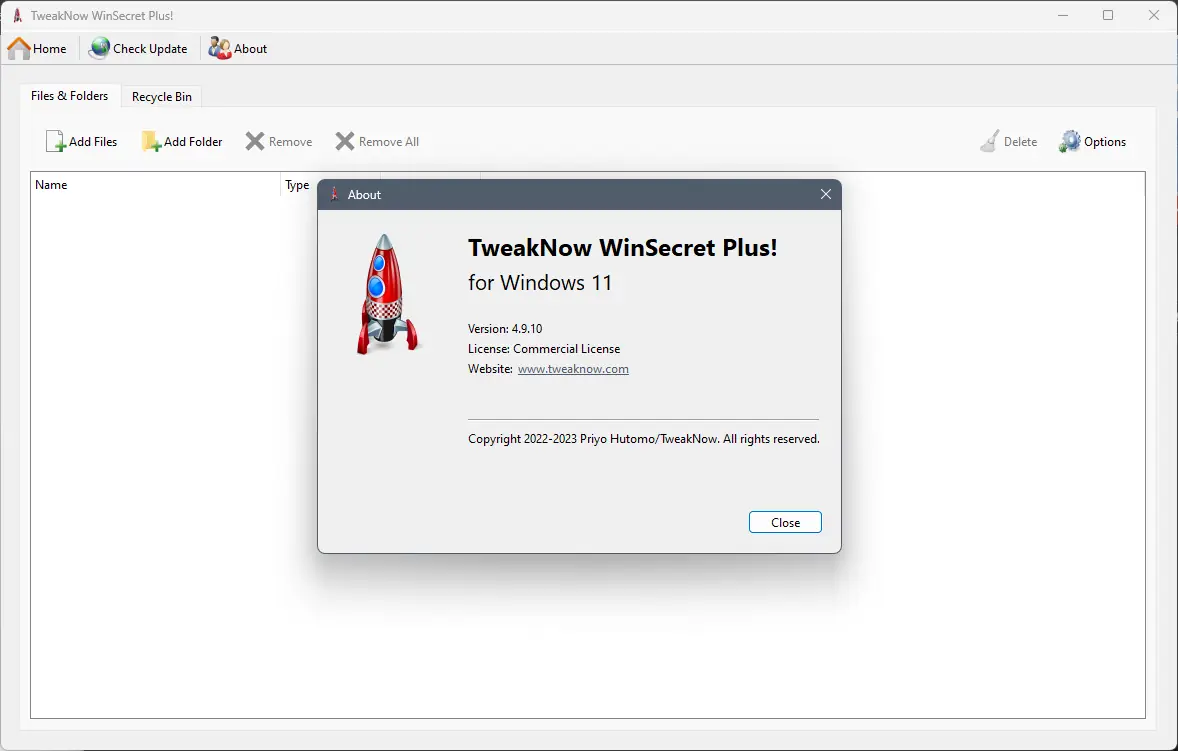Close the main TweakNow window

point(1154,15)
